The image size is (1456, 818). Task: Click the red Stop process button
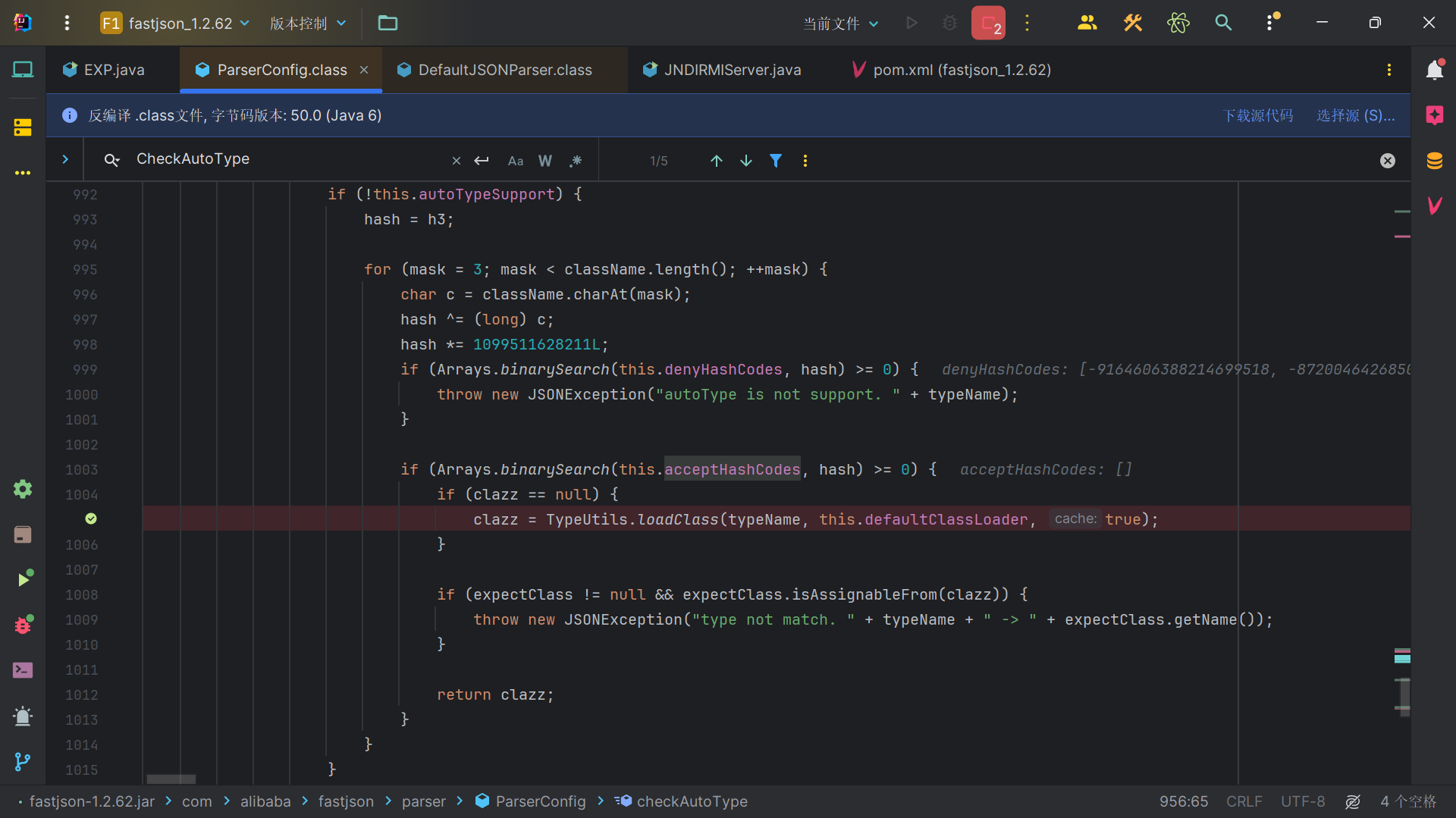point(988,23)
